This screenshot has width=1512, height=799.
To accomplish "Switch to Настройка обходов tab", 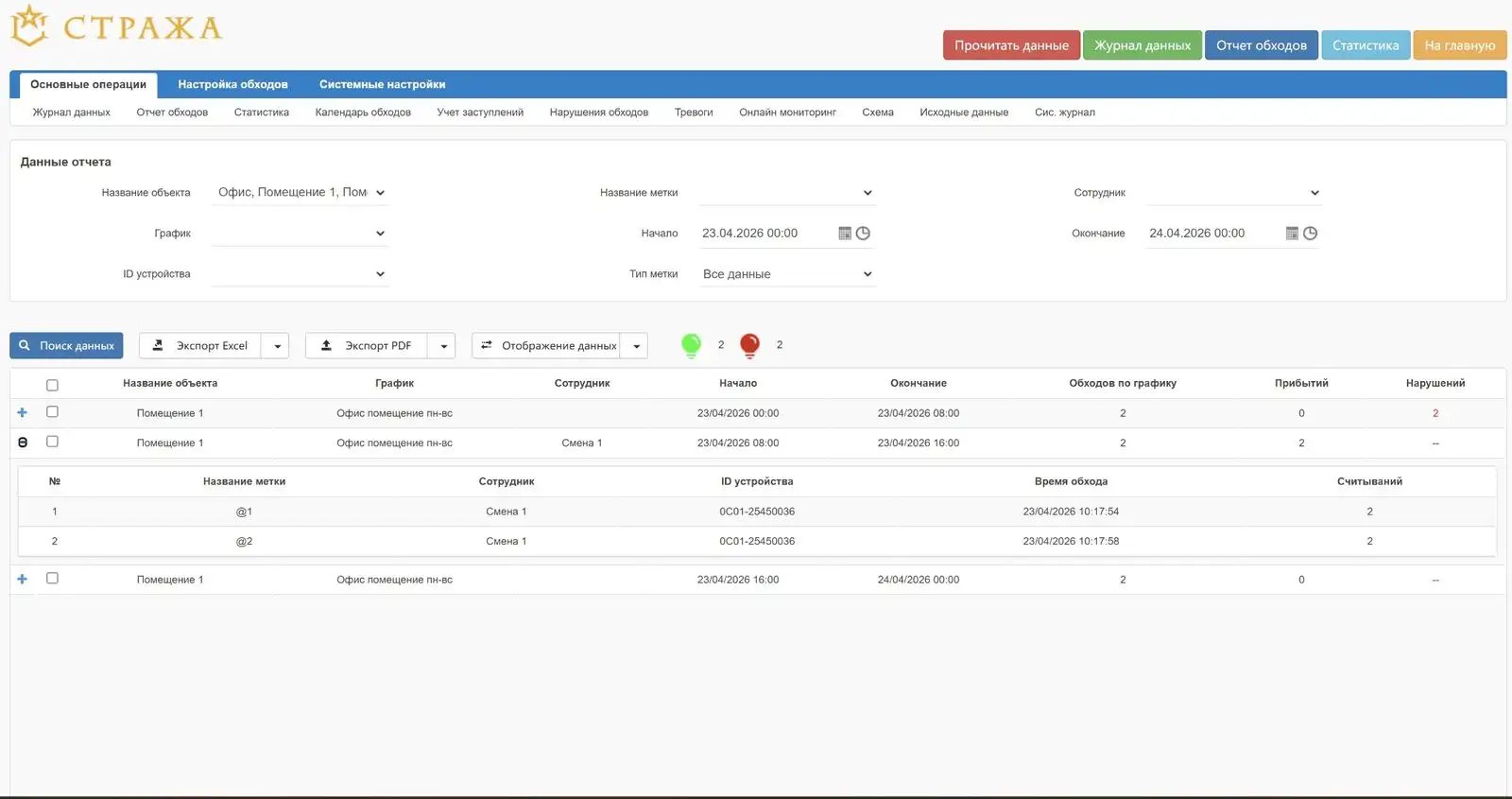I will (232, 85).
